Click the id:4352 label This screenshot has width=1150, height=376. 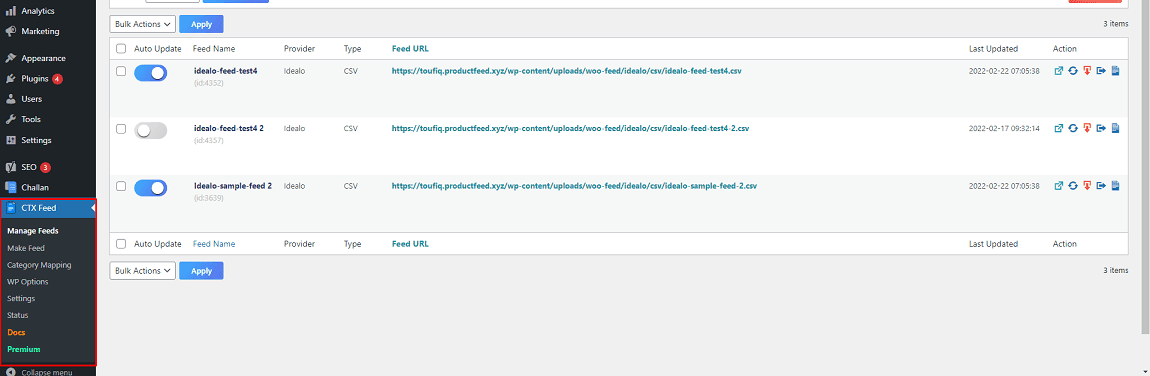pos(209,83)
